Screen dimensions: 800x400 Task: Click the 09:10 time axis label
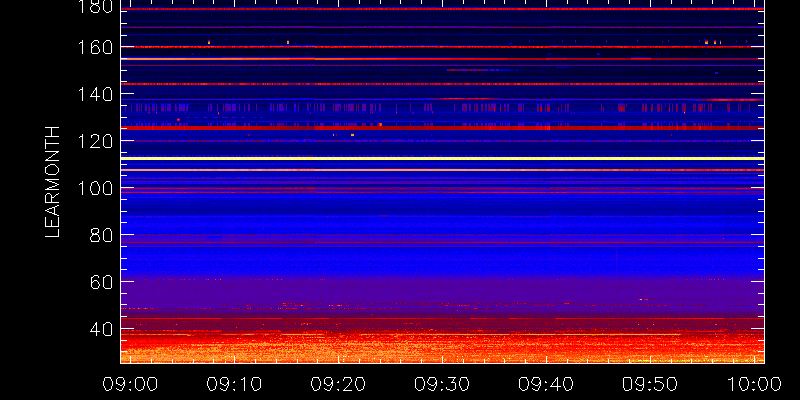(234, 384)
